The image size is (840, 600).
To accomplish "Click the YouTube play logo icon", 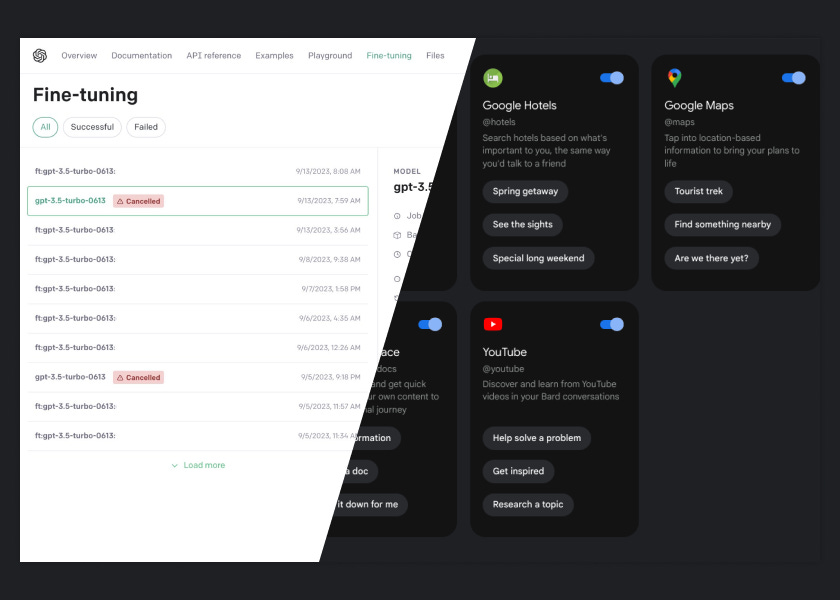I will (x=493, y=324).
